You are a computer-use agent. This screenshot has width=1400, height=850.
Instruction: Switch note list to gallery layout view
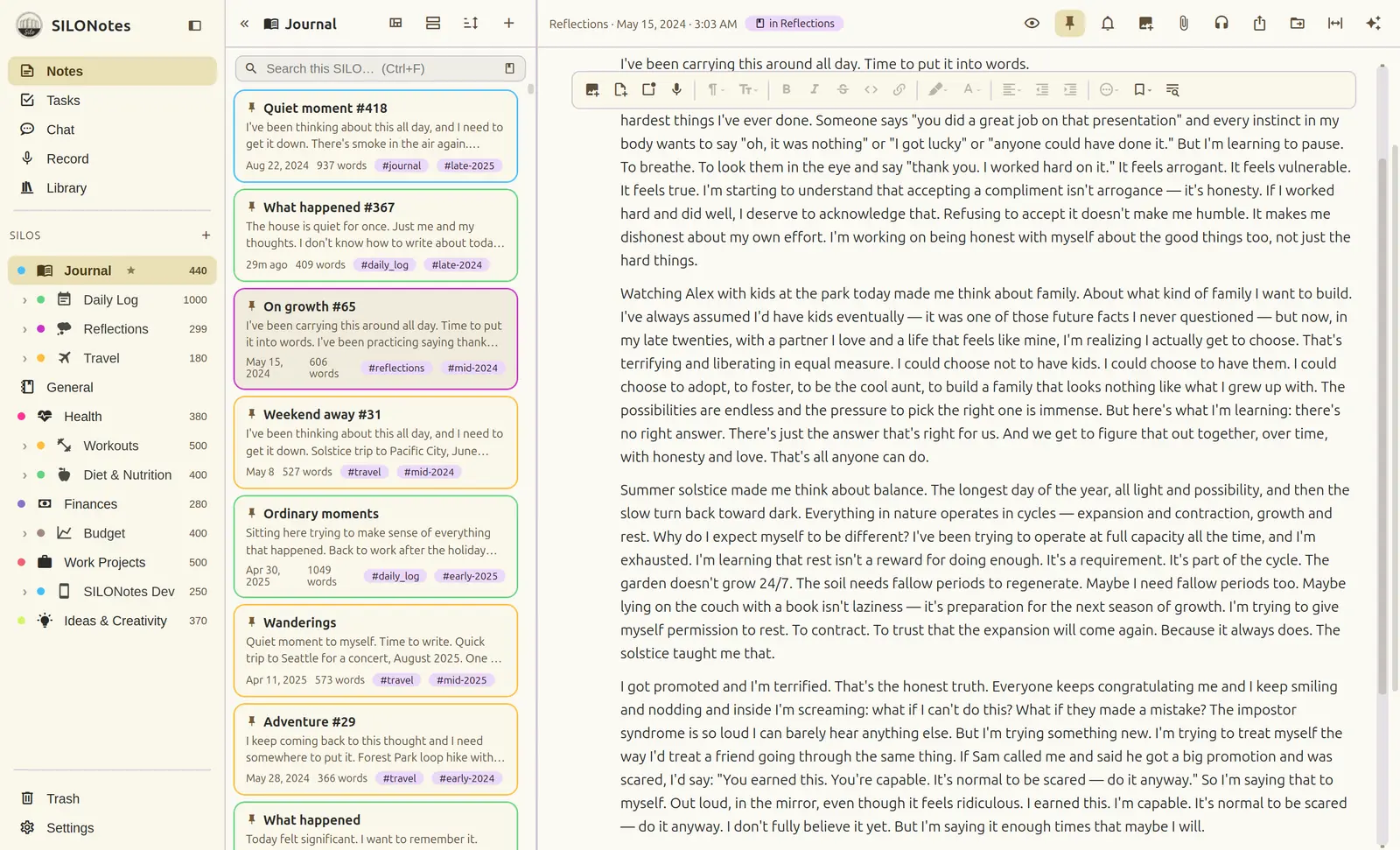(x=395, y=24)
